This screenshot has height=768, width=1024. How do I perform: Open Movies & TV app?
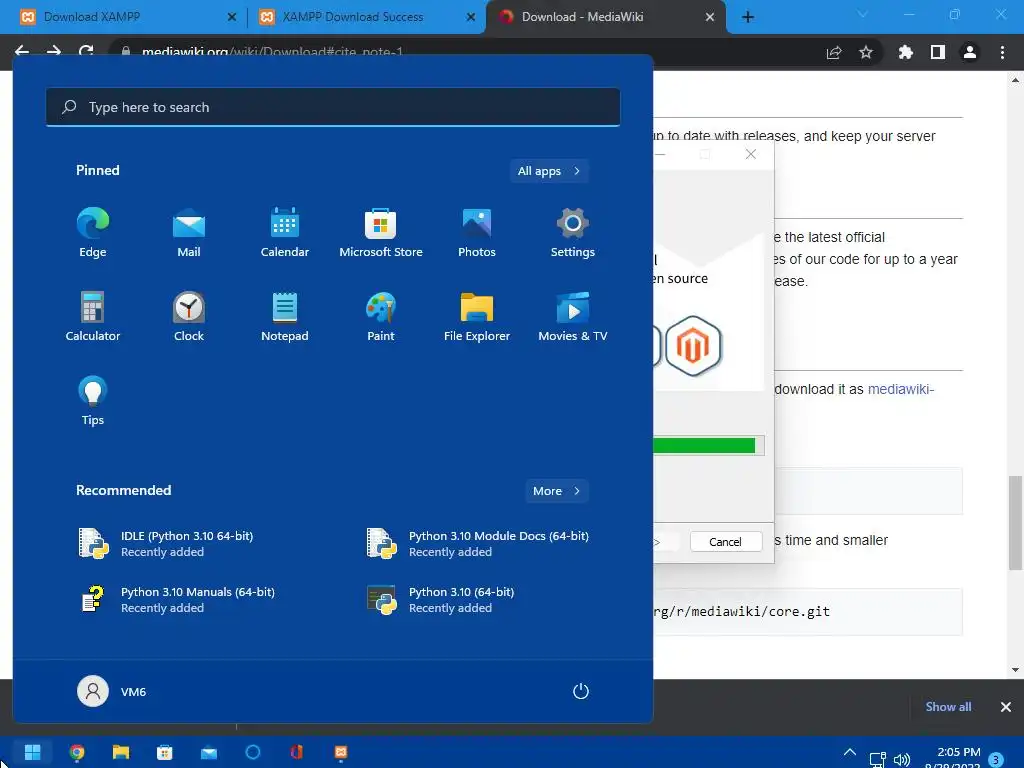(x=573, y=317)
